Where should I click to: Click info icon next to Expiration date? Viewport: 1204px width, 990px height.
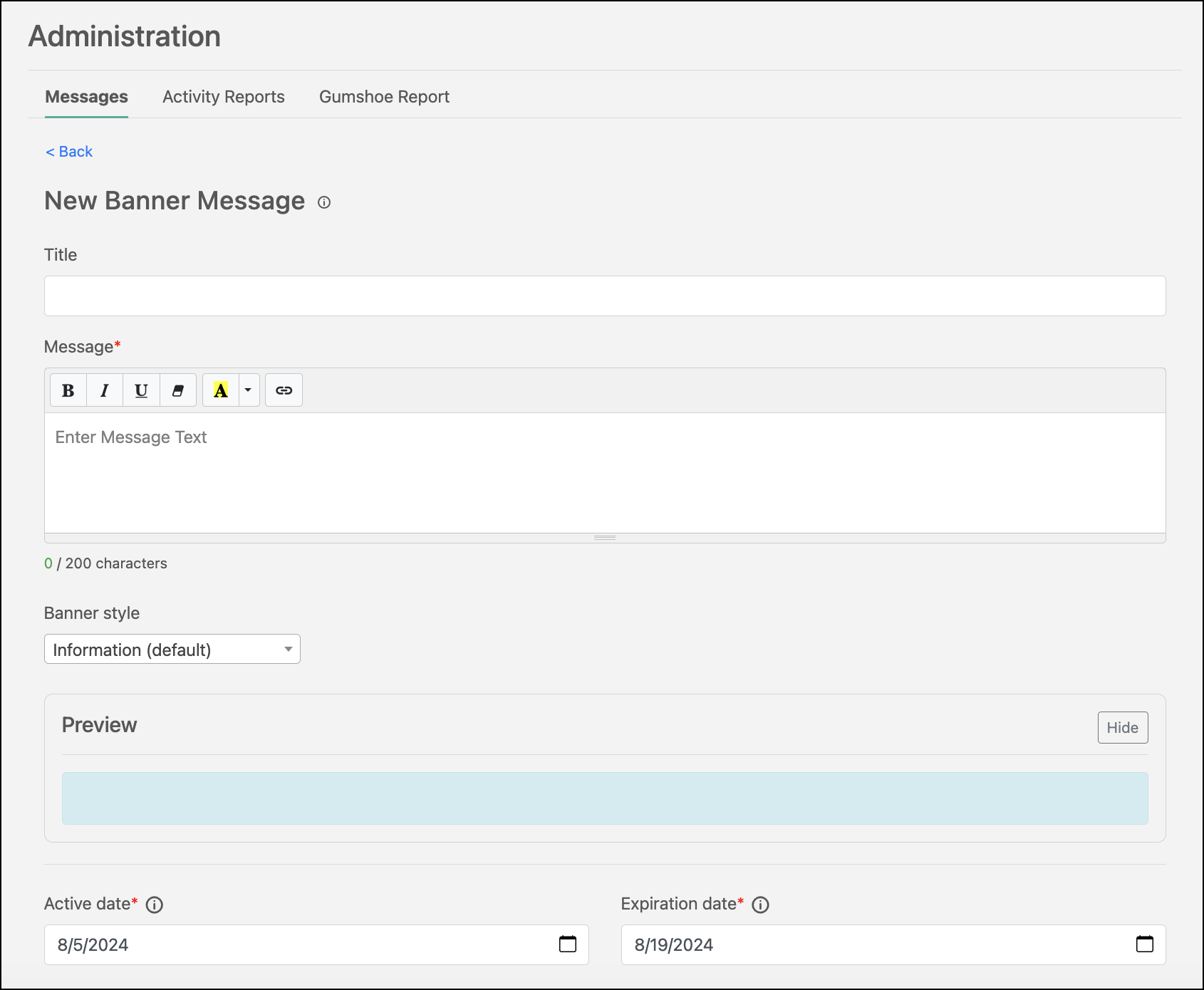pos(761,905)
